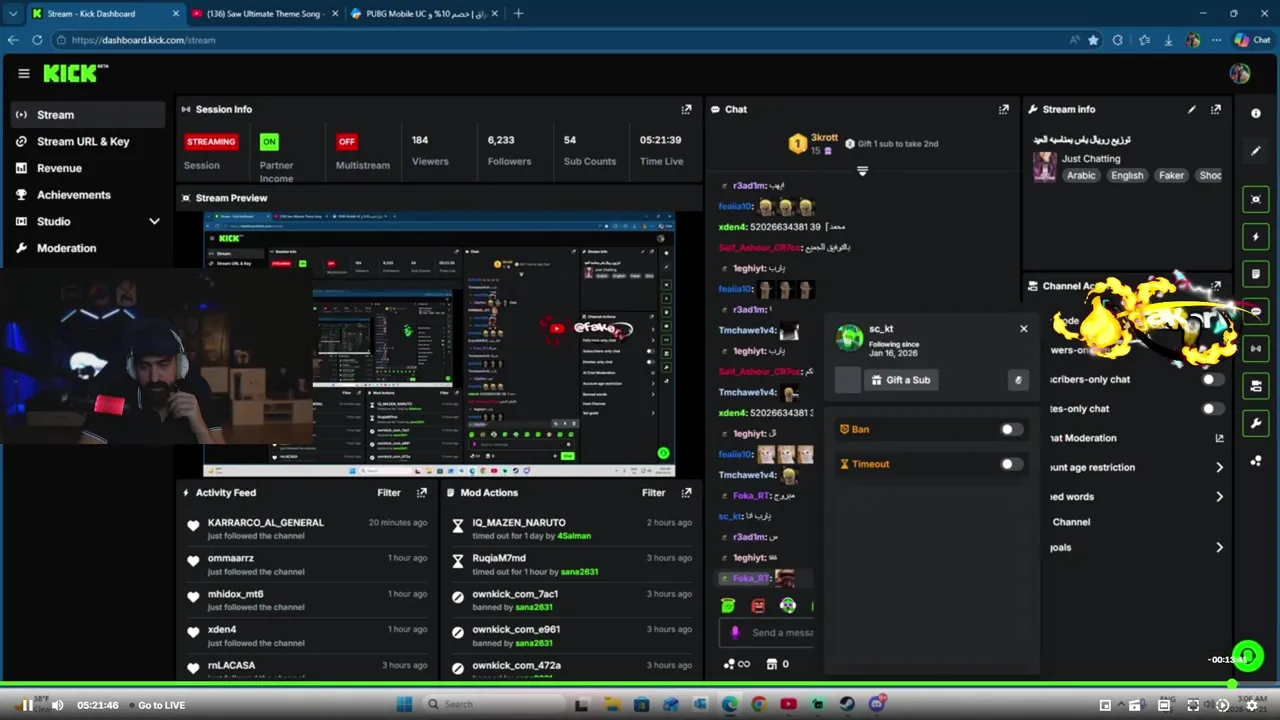Open video player settings gear
The width and height of the screenshot is (1280, 720).
pyautogui.click(x=1251, y=705)
